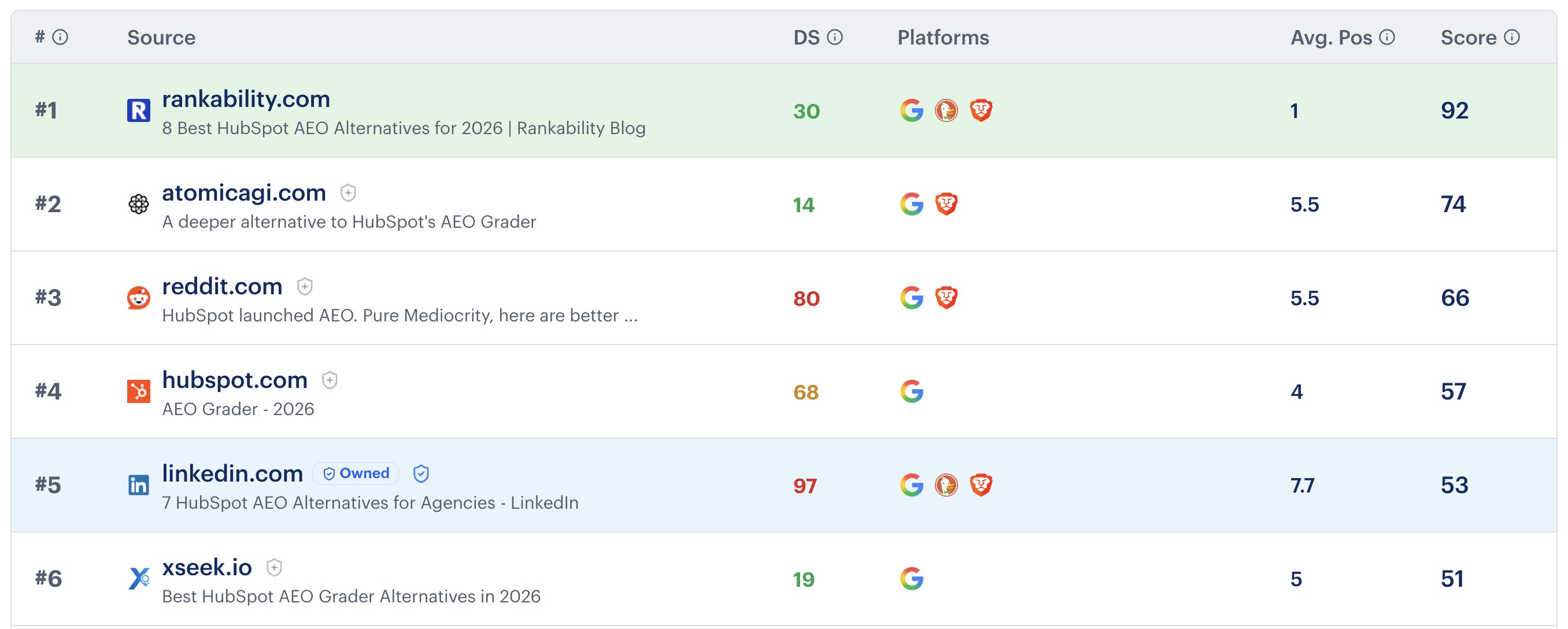Click score 51 in xseek.io row
The height and width of the screenshot is (629, 1568).
pos(1452,579)
